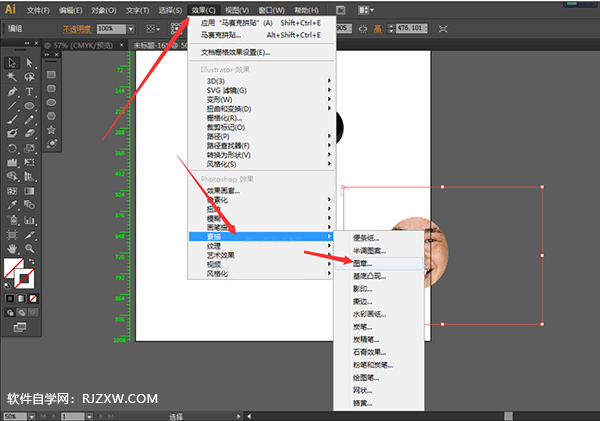The image size is (600, 421).
Task: Select the Scale tool
Action: (x=29, y=148)
